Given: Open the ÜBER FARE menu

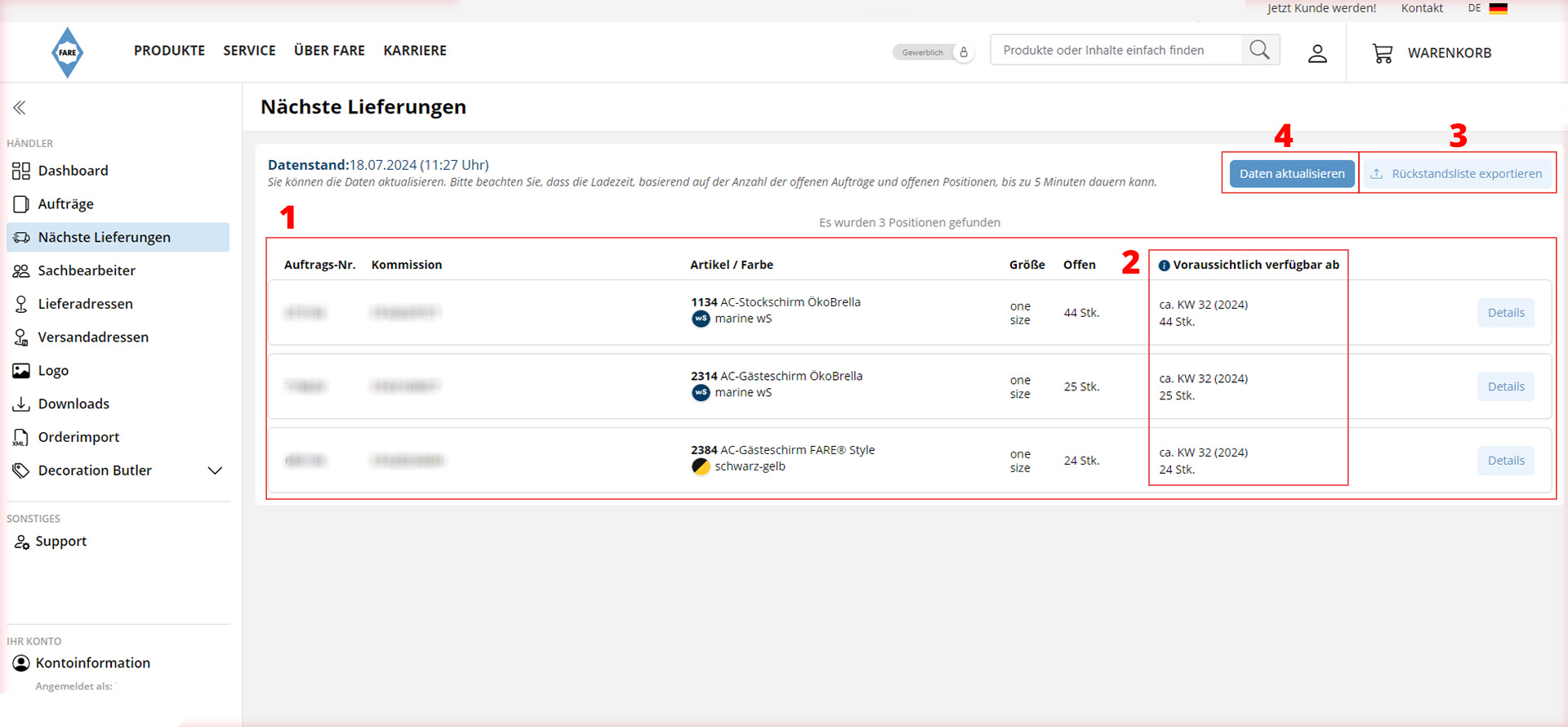Looking at the screenshot, I should (329, 51).
